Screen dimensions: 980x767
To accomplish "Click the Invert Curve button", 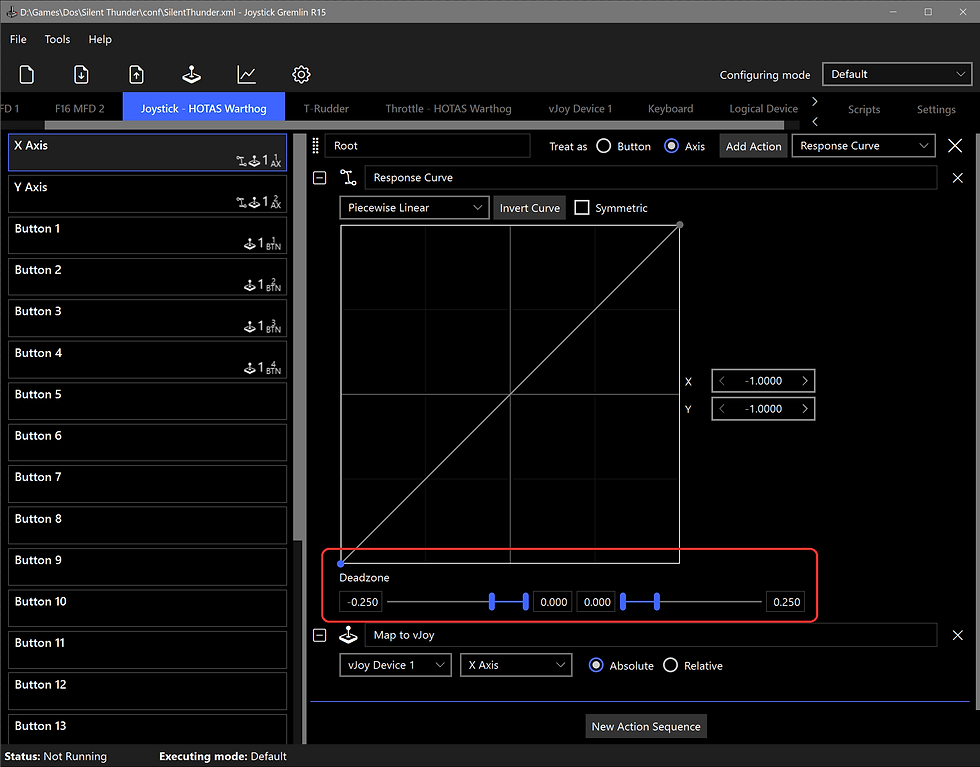I will tap(529, 208).
